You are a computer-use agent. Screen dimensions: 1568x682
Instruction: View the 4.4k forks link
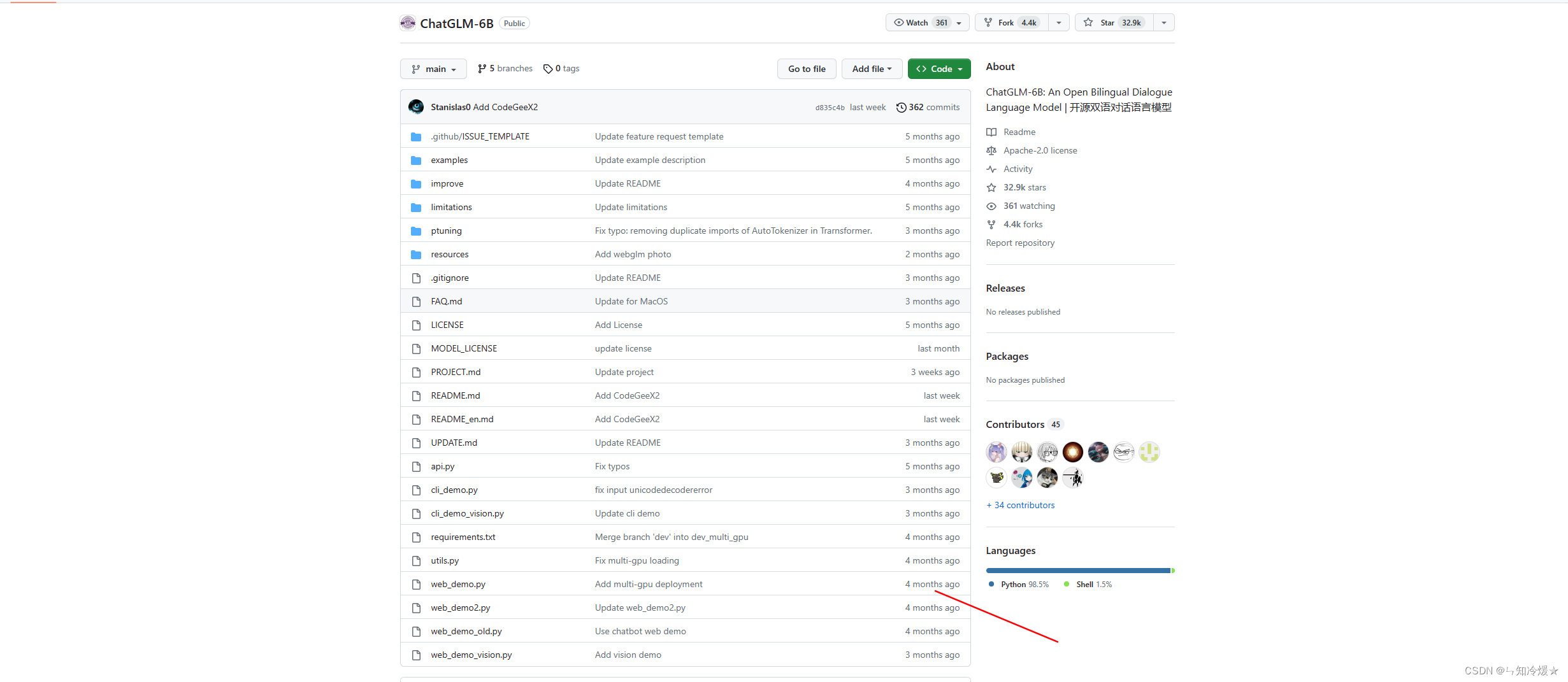coord(1014,225)
